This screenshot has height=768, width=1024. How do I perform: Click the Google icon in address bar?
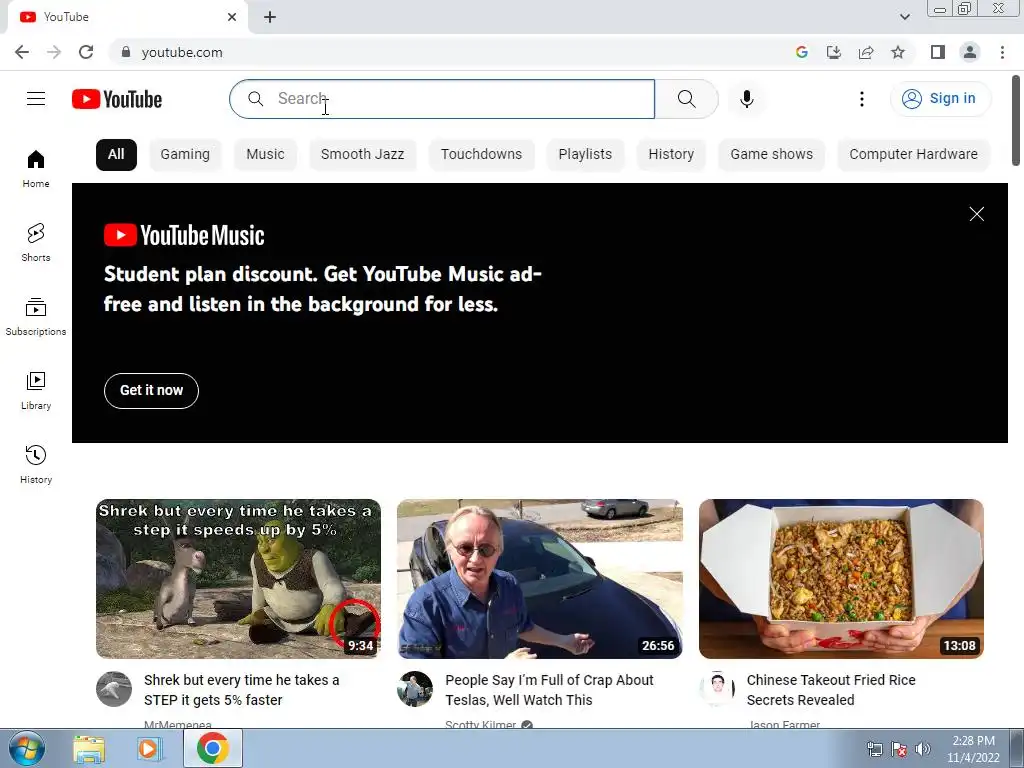click(801, 52)
